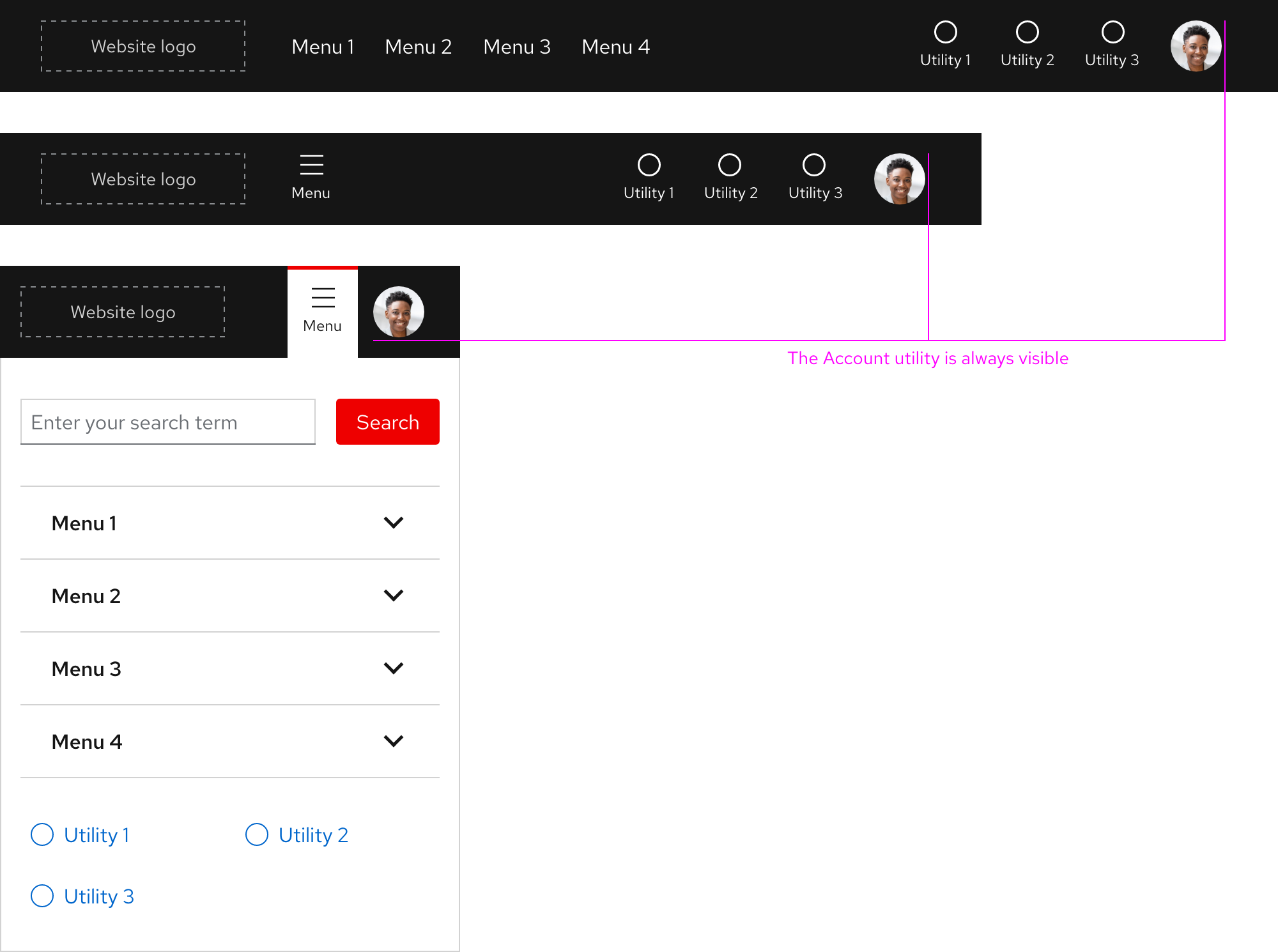The height and width of the screenshot is (952, 1278).
Task: Toggle the Utility 3 checkbox in drawer
Action: tap(41, 895)
